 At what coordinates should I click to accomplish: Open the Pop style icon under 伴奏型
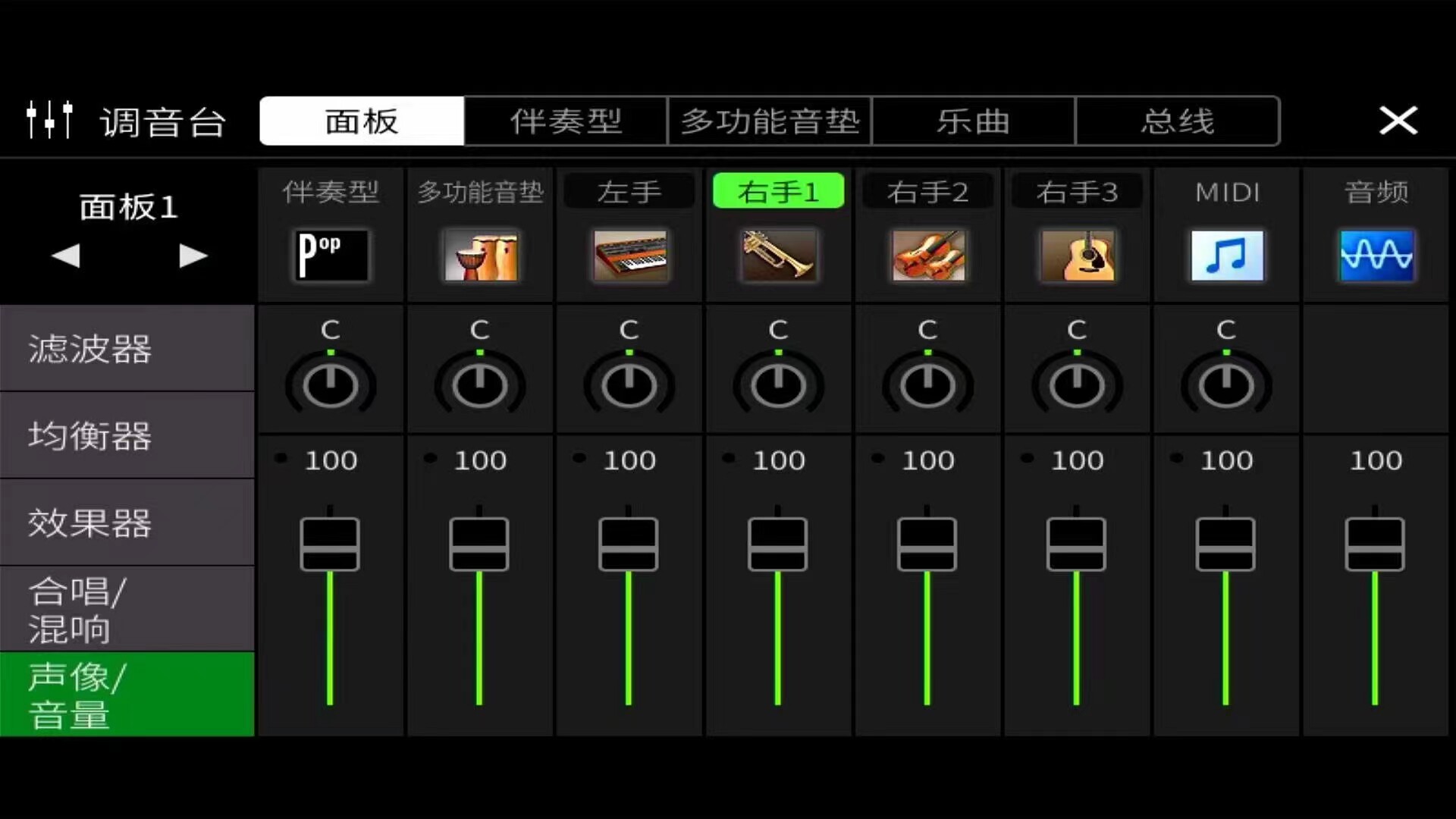[331, 256]
